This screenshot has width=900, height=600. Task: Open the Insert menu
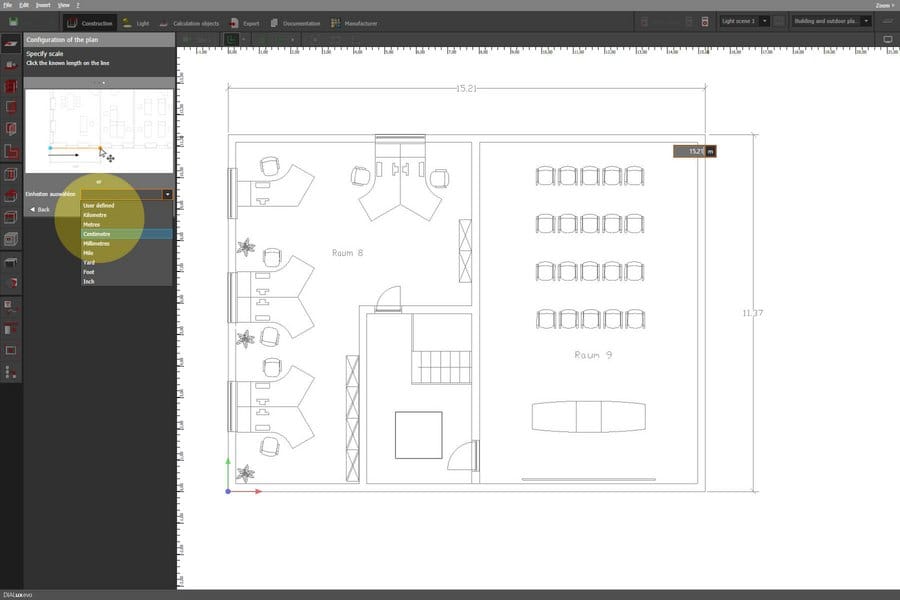[x=43, y=5]
